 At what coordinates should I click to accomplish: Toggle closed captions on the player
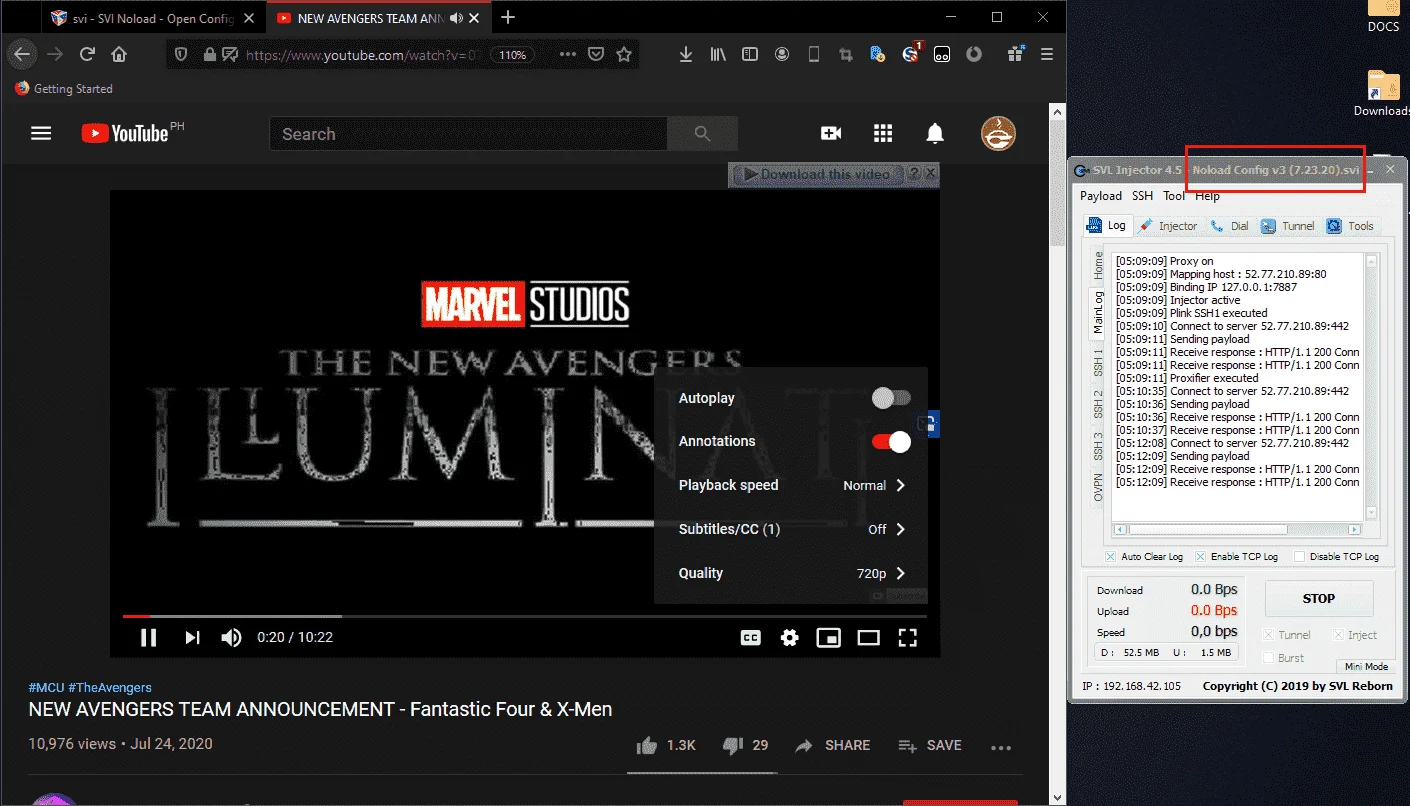coord(751,637)
